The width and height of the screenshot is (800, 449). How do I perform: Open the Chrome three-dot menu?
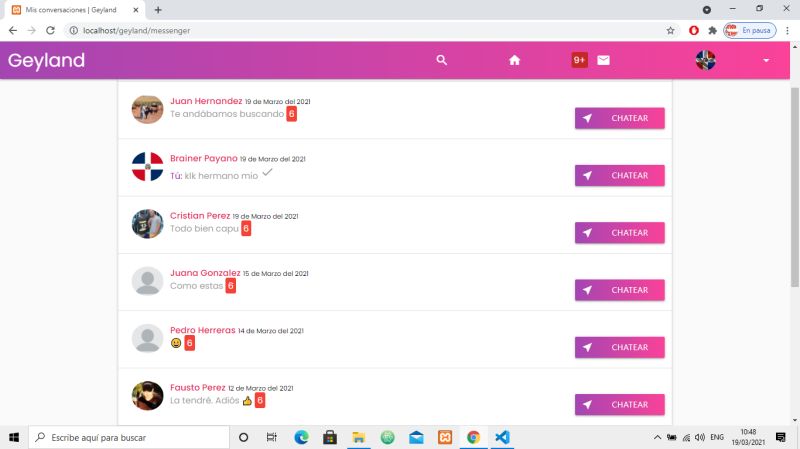coord(787,31)
